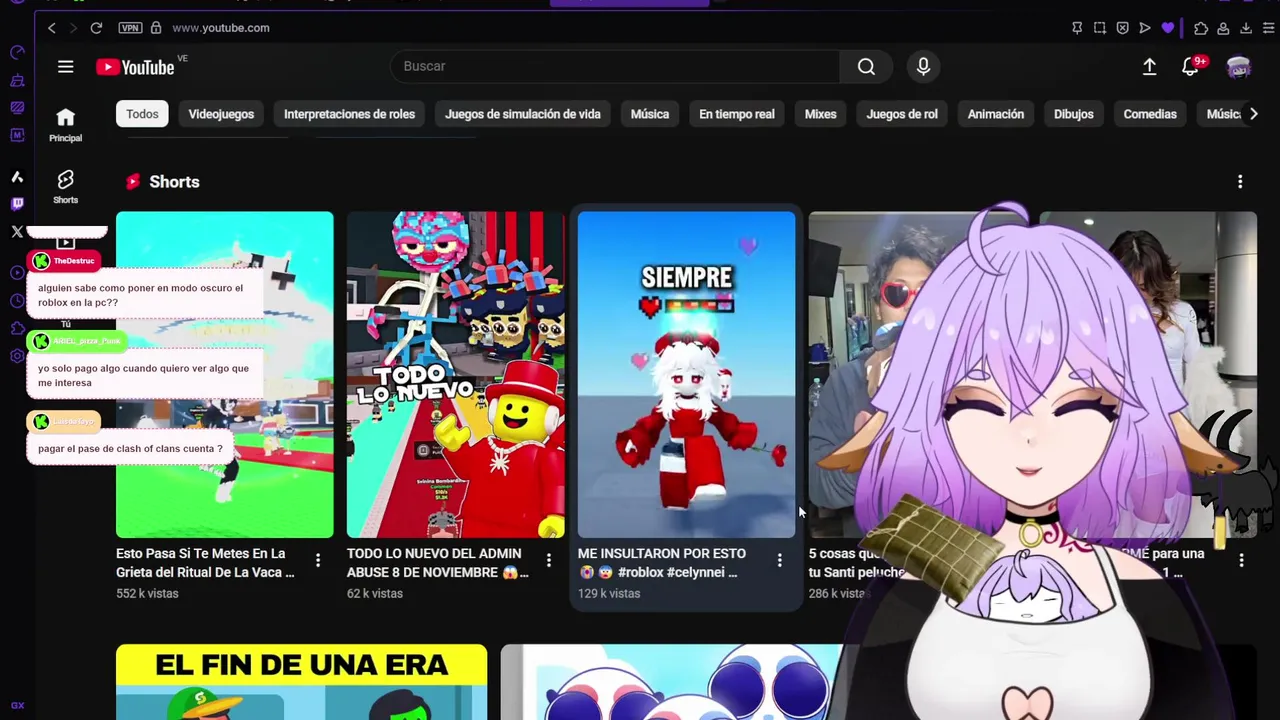1280x720 pixels.
Task: Open options menu for the last short
Action: tap(1242, 561)
